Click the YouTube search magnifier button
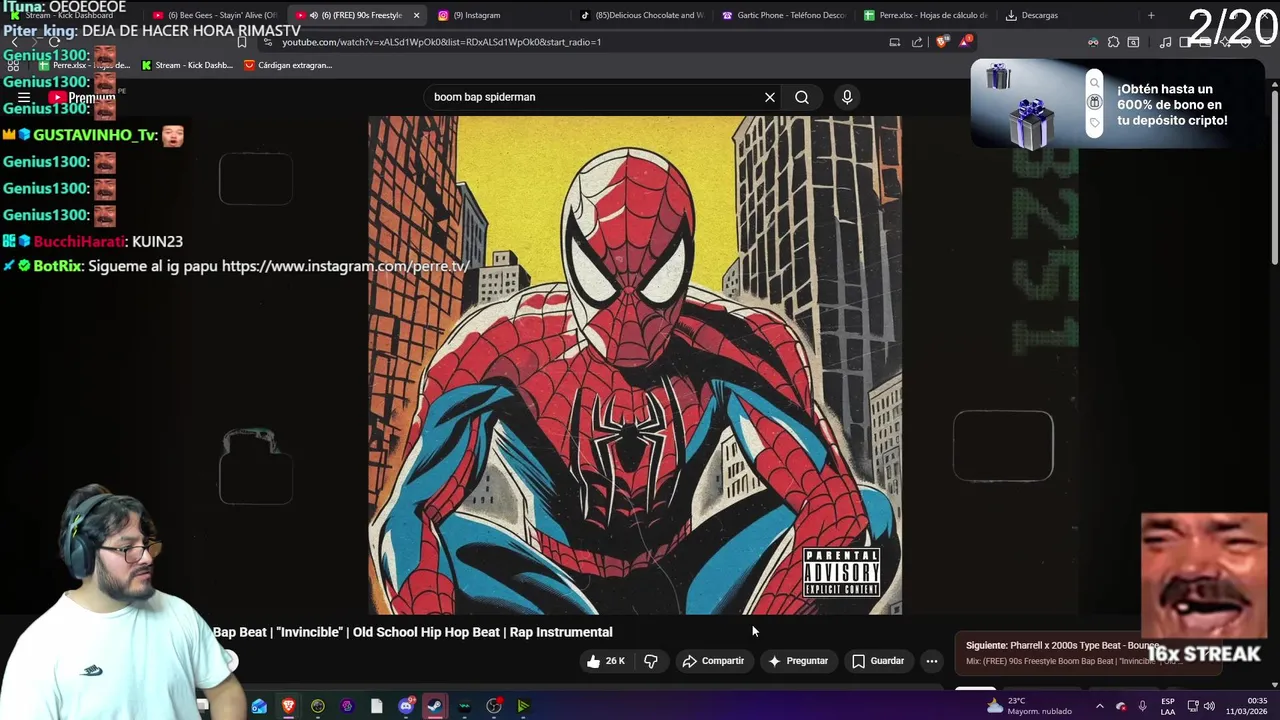This screenshot has width=1280, height=720. coord(802,97)
